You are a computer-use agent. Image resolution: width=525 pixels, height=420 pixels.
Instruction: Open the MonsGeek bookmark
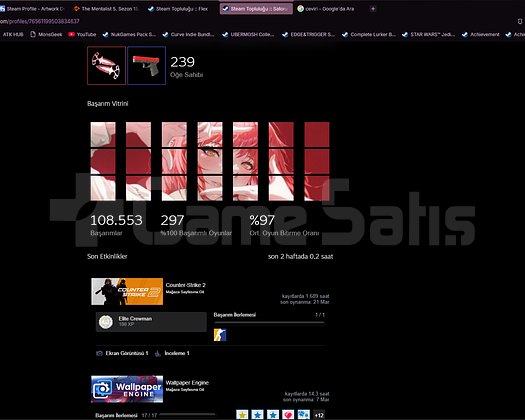tap(46, 34)
